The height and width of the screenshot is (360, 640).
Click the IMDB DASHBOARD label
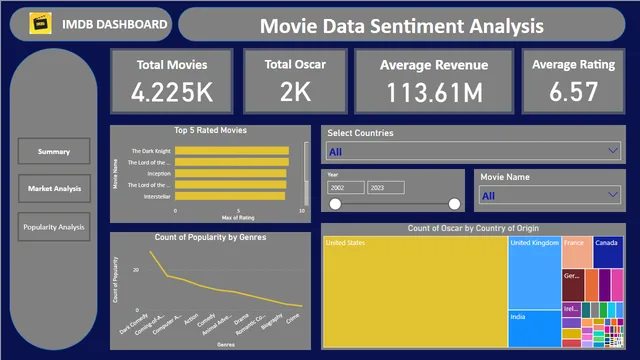point(115,24)
